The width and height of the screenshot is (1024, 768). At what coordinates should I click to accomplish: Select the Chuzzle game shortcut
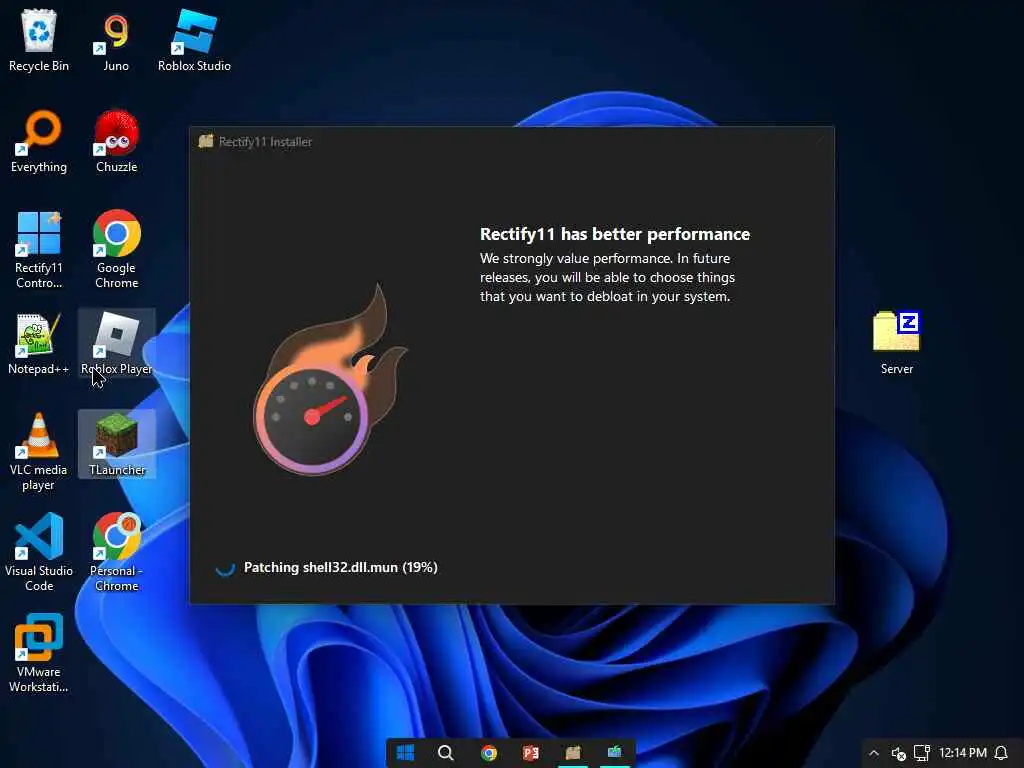(x=116, y=142)
